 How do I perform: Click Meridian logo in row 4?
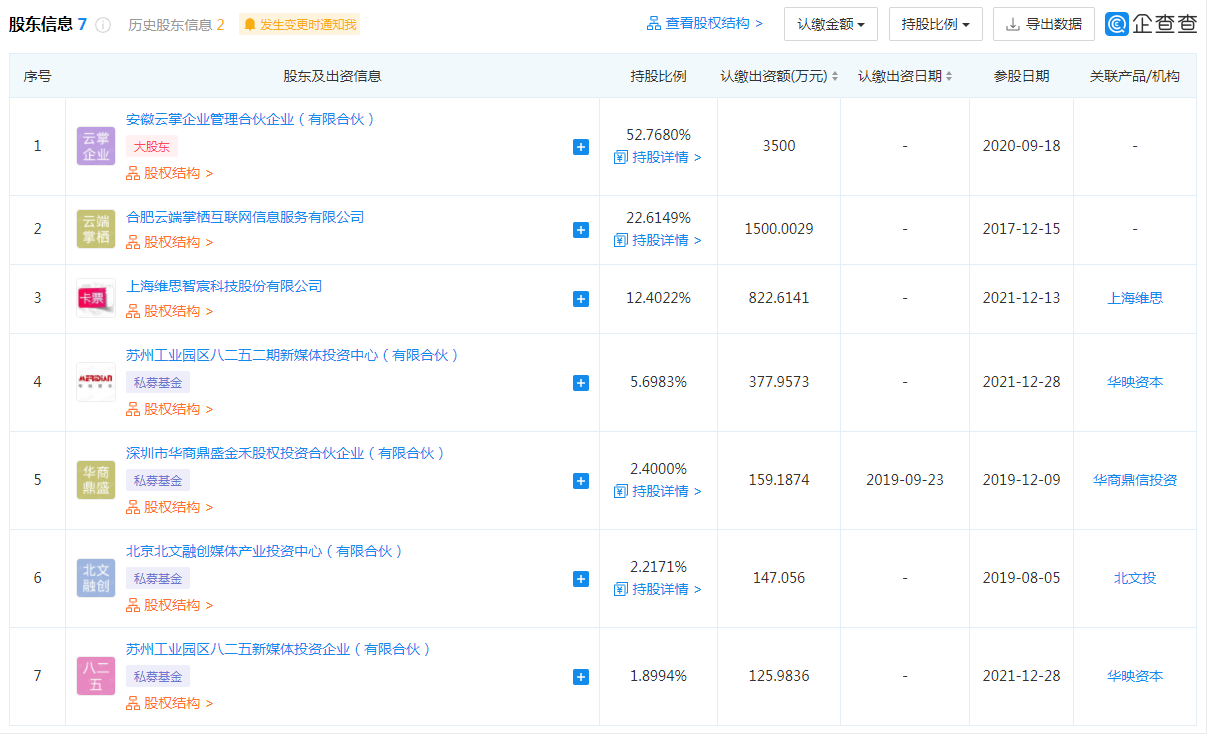(x=96, y=382)
